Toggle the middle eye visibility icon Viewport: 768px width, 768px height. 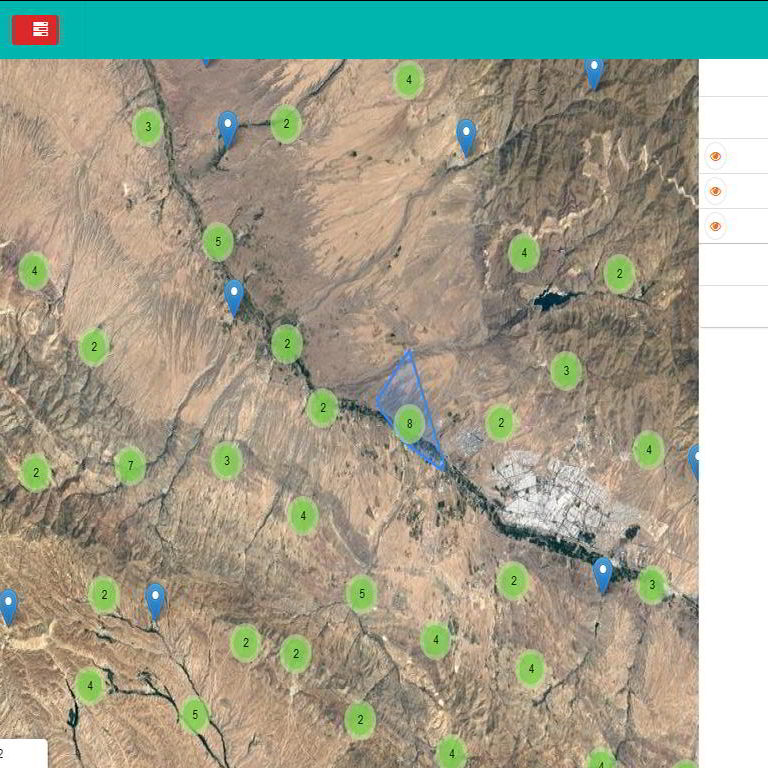715,191
